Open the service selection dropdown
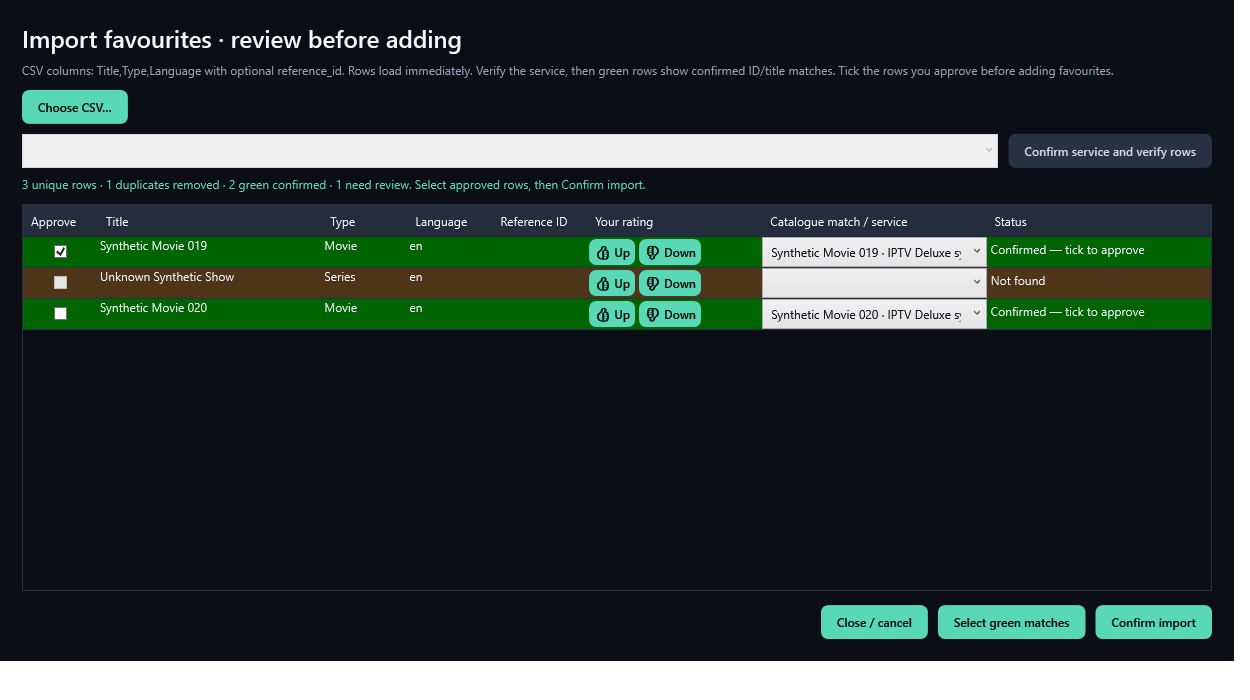 (x=510, y=151)
